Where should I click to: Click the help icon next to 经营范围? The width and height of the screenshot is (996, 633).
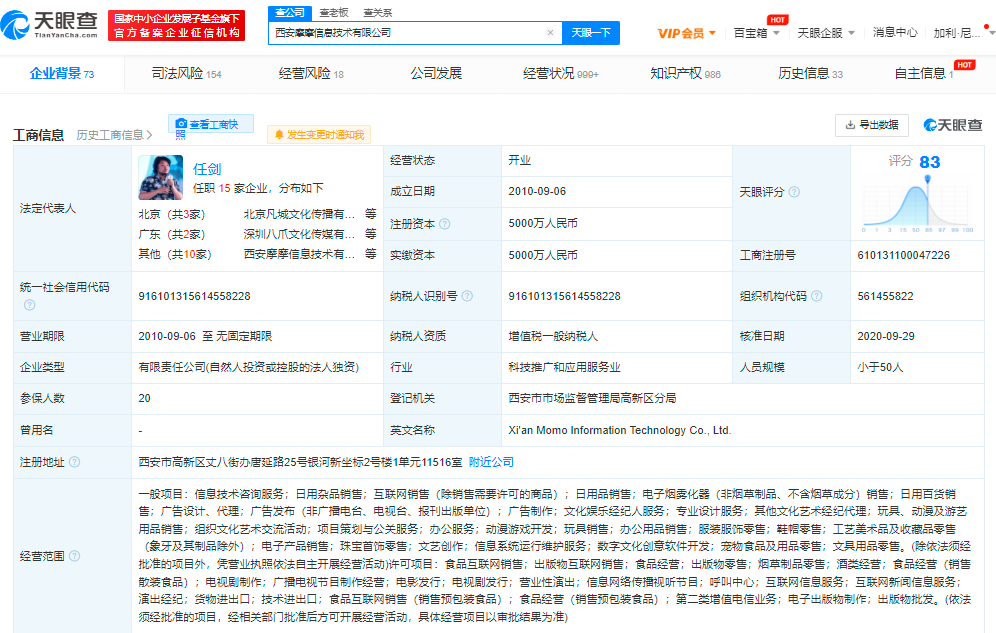point(74,556)
